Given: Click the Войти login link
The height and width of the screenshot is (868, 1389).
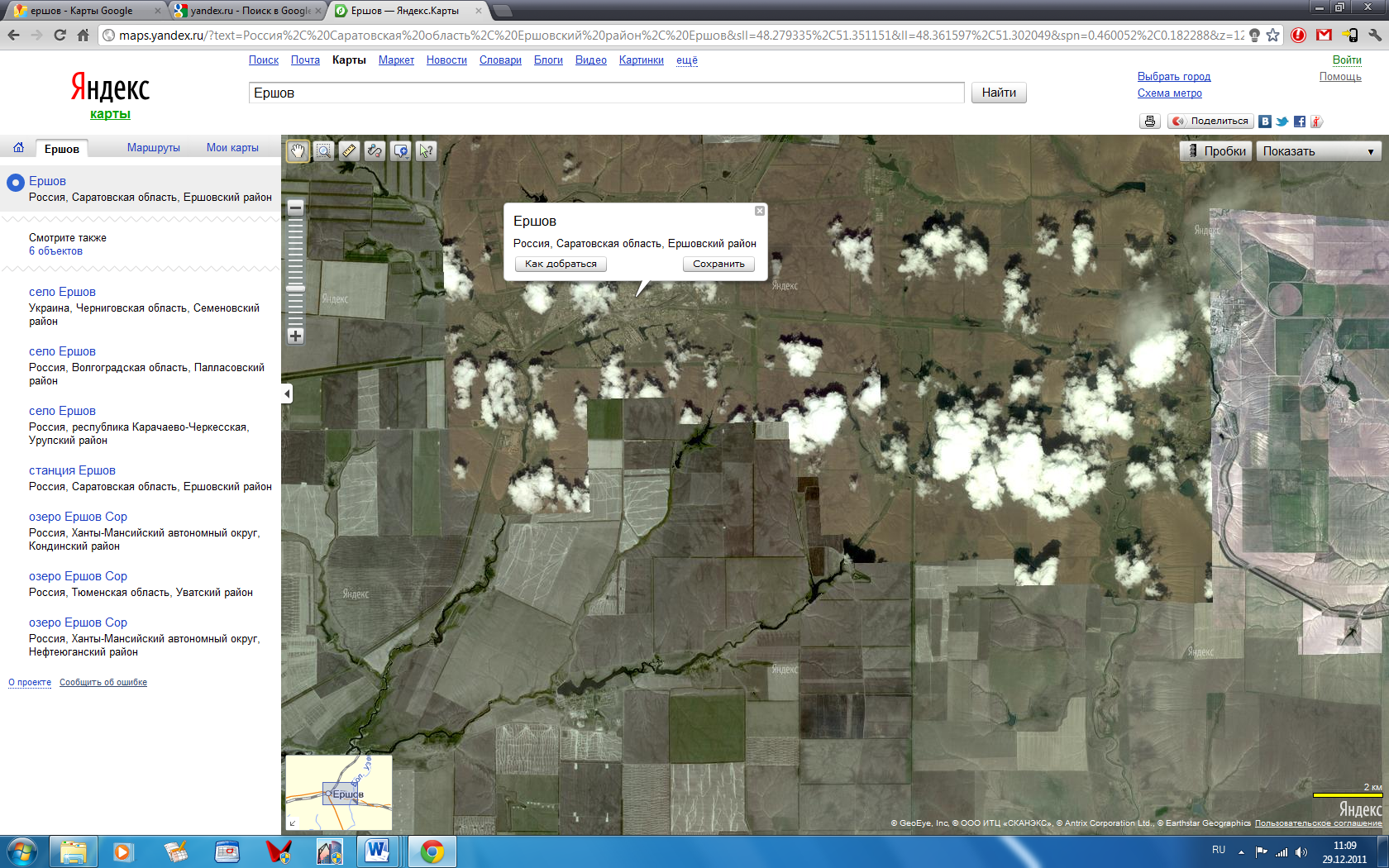Looking at the screenshot, I should 1347,60.
